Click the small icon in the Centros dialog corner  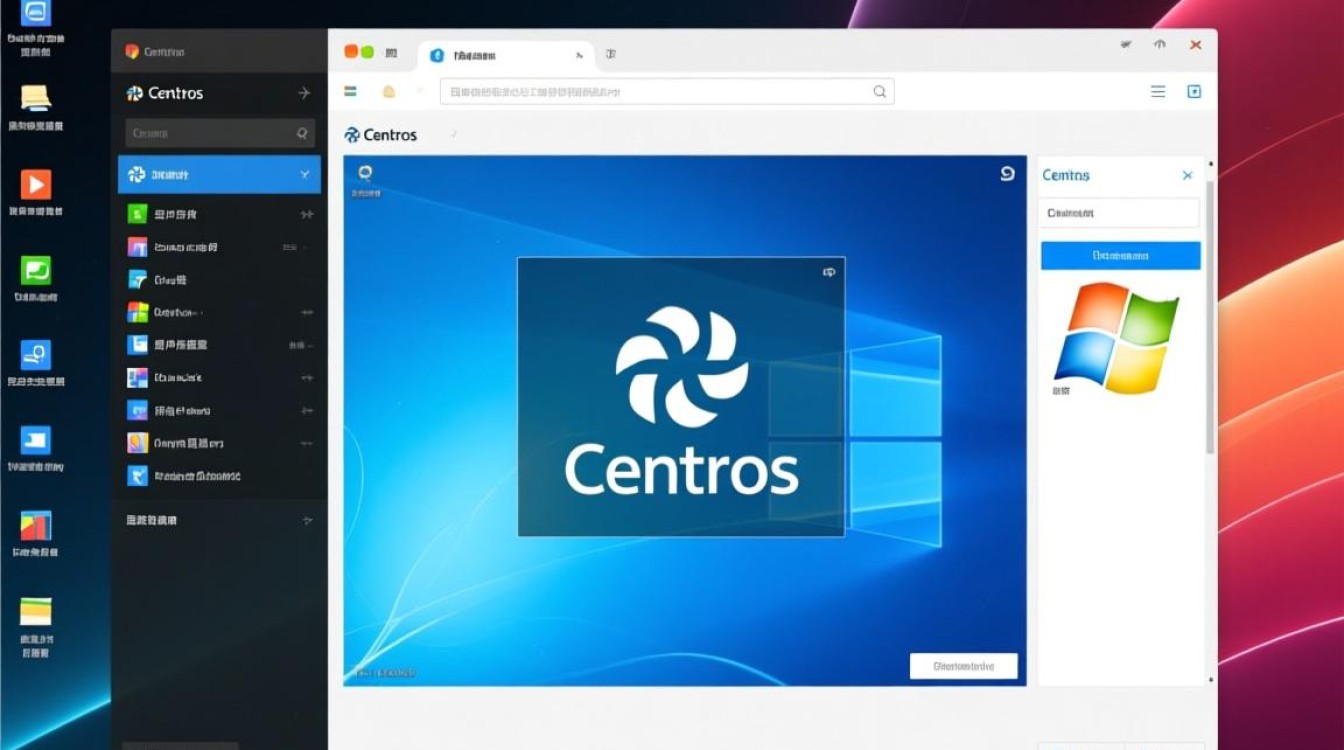[829, 272]
